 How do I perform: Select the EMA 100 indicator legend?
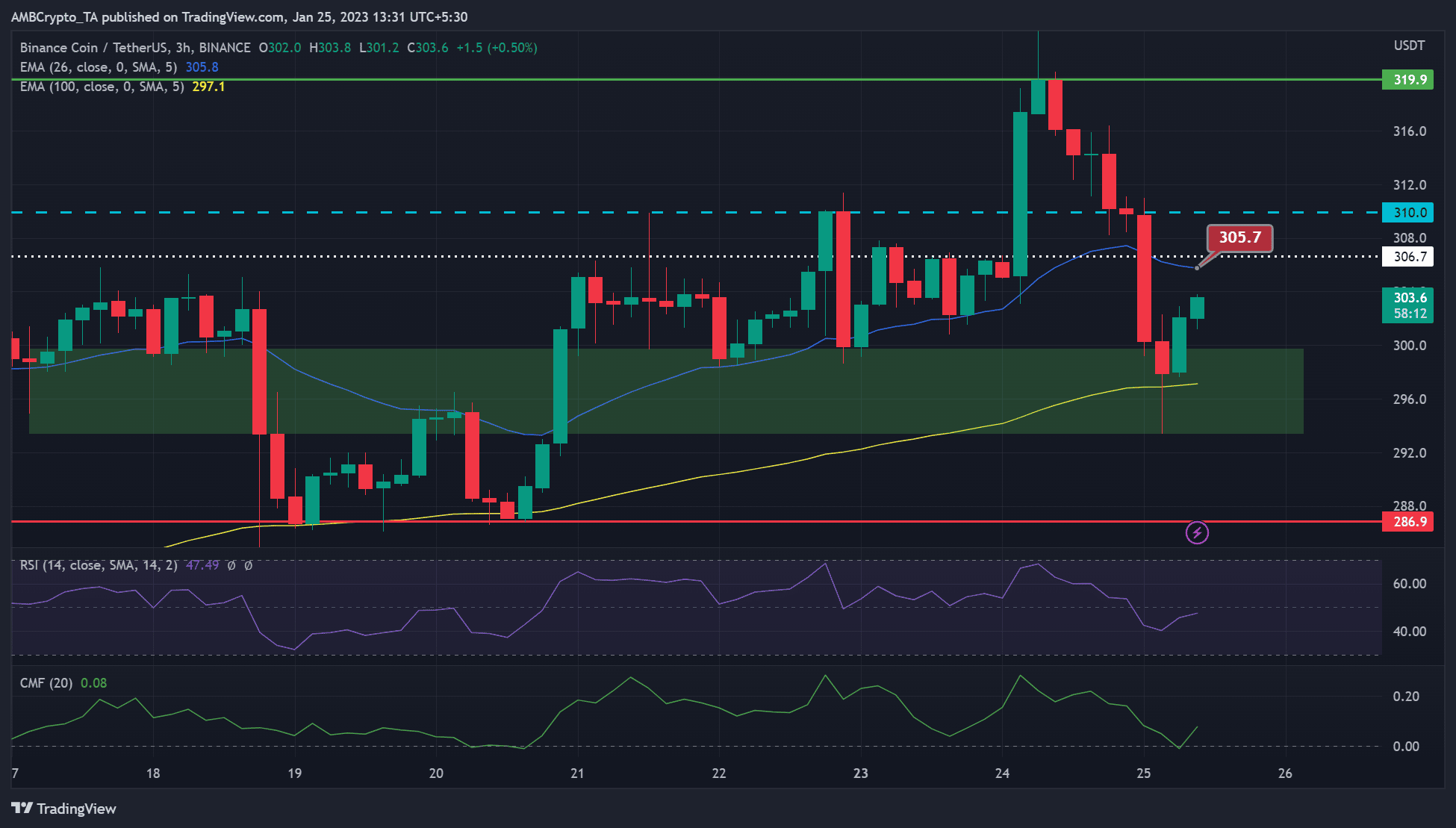(x=122, y=87)
